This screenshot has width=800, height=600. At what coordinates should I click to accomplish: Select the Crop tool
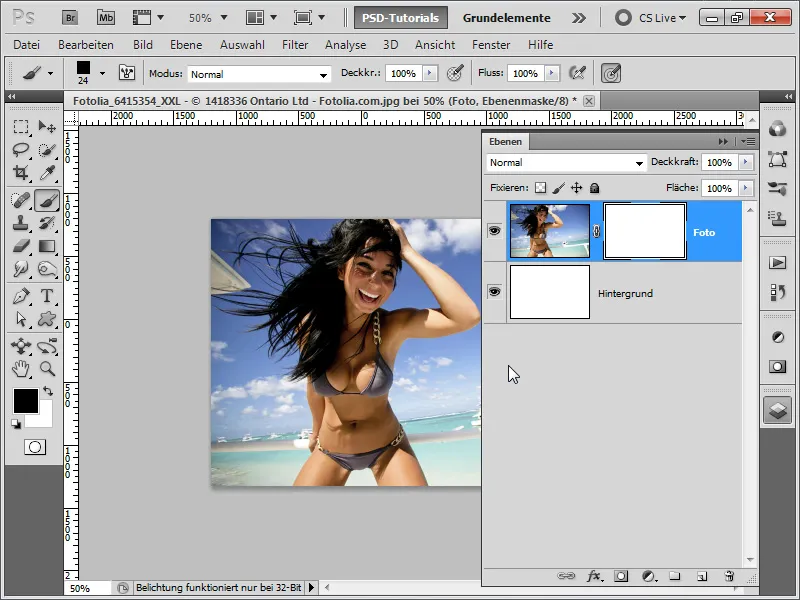click(20, 173)
